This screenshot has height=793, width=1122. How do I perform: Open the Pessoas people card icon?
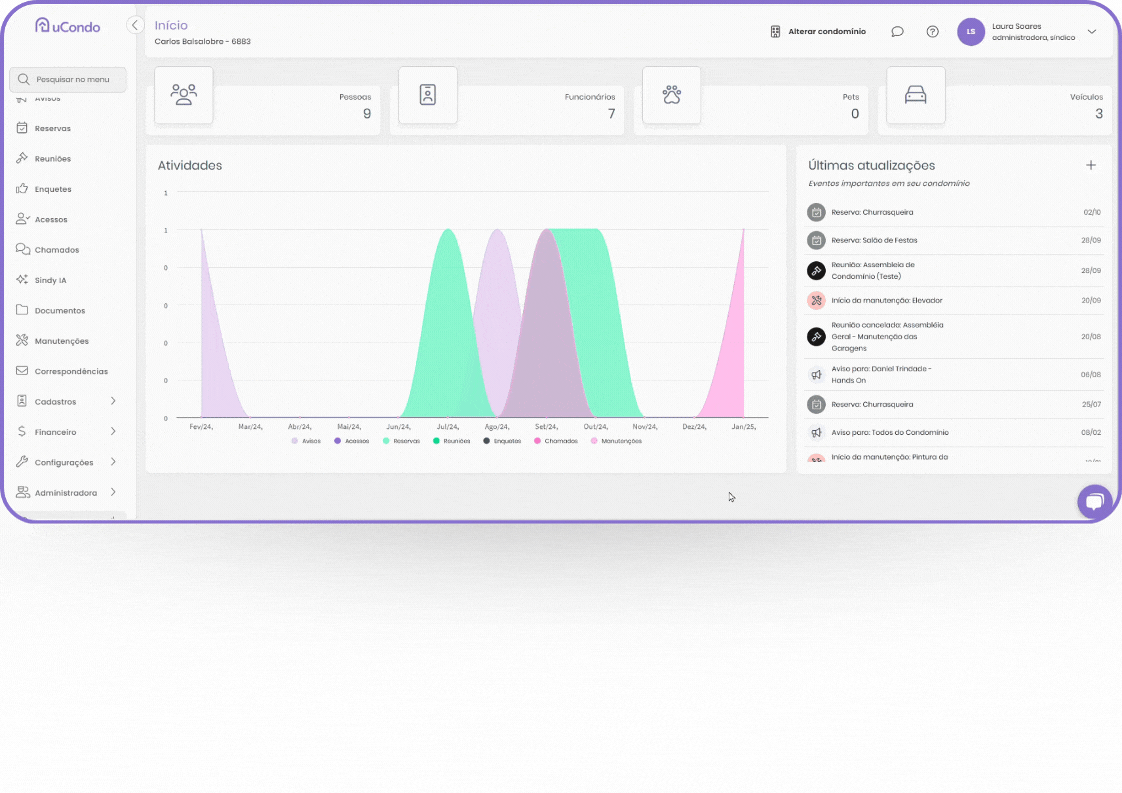(184, 95)
